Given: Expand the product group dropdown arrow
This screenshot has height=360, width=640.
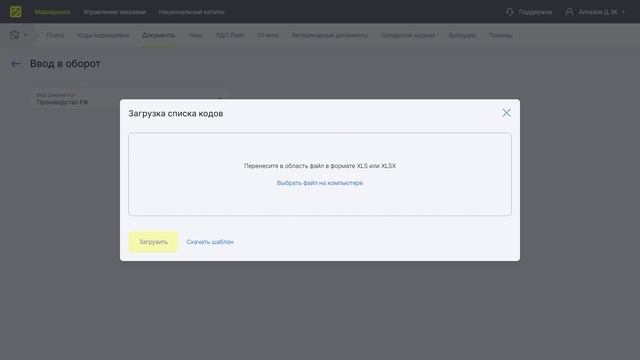Looking at the screenshot, I should 26,35.
